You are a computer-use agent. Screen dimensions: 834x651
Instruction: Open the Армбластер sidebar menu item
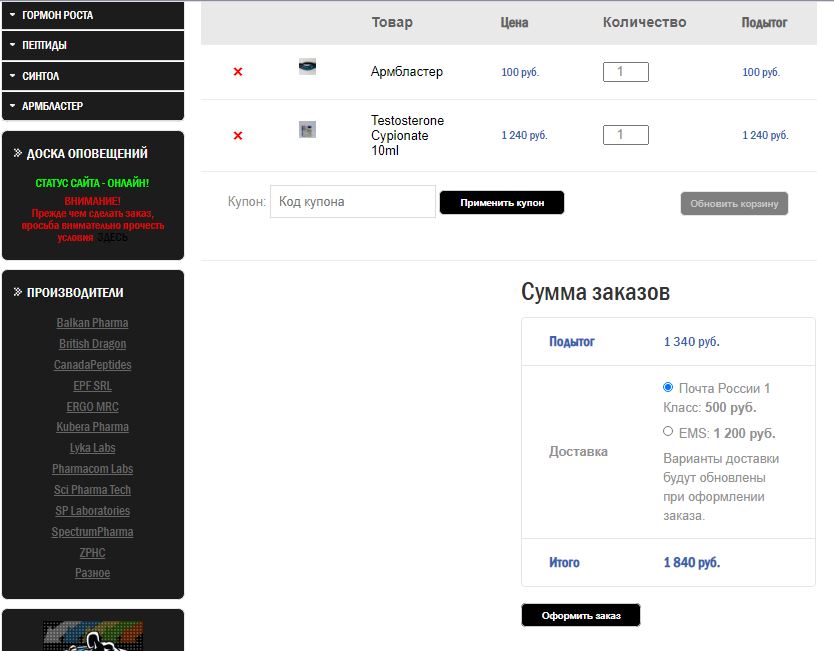tap(93, 106)
